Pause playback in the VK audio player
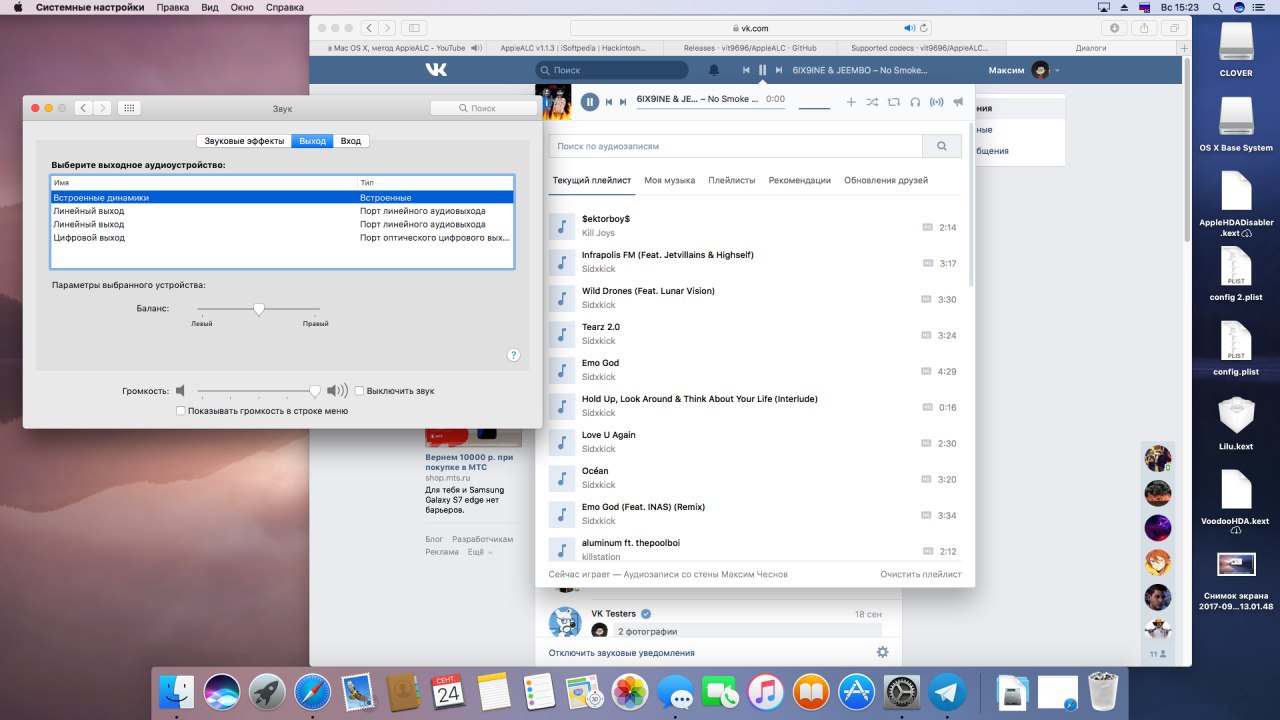Screen dimensions: 1280x720 [590, 101]
